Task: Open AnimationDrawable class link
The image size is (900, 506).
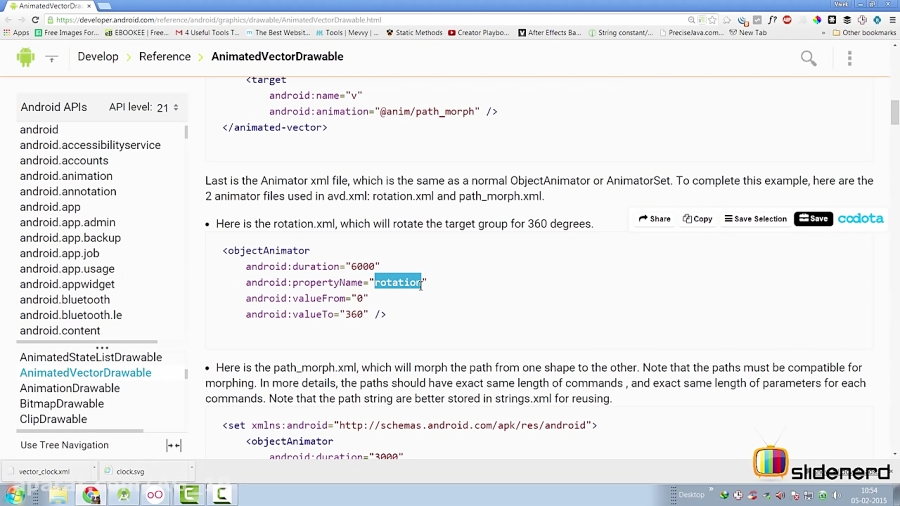Action: tap(70, 388)
